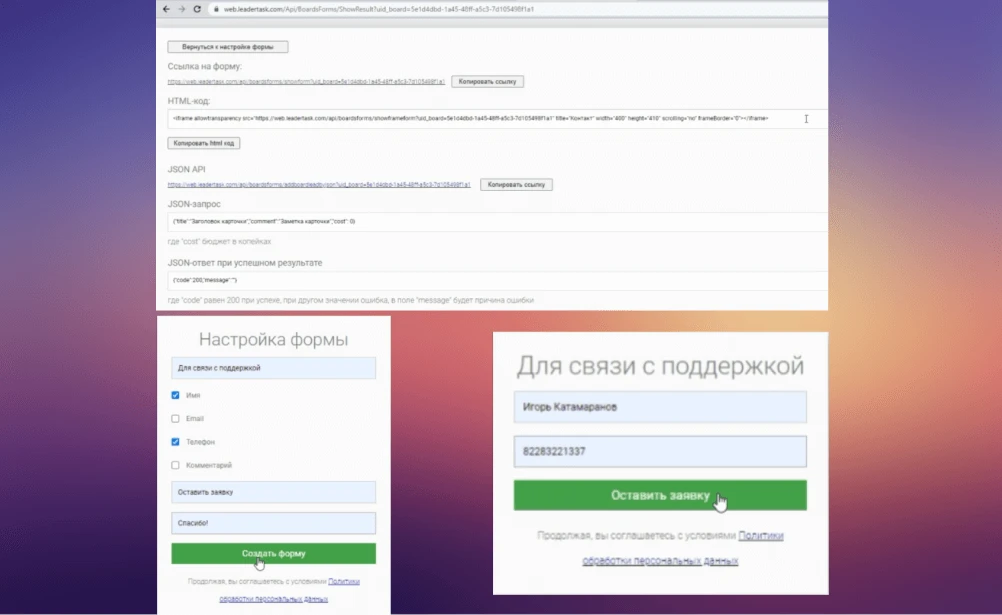Open the JSON API URL link
The image size is (1002, 615).
[x=319, y=185]
